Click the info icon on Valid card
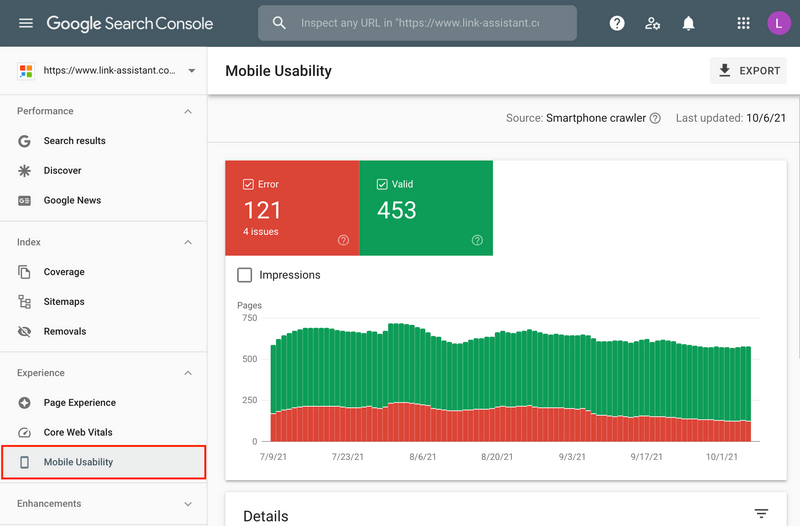Screen dimensions: 800x526 (477, 240)
